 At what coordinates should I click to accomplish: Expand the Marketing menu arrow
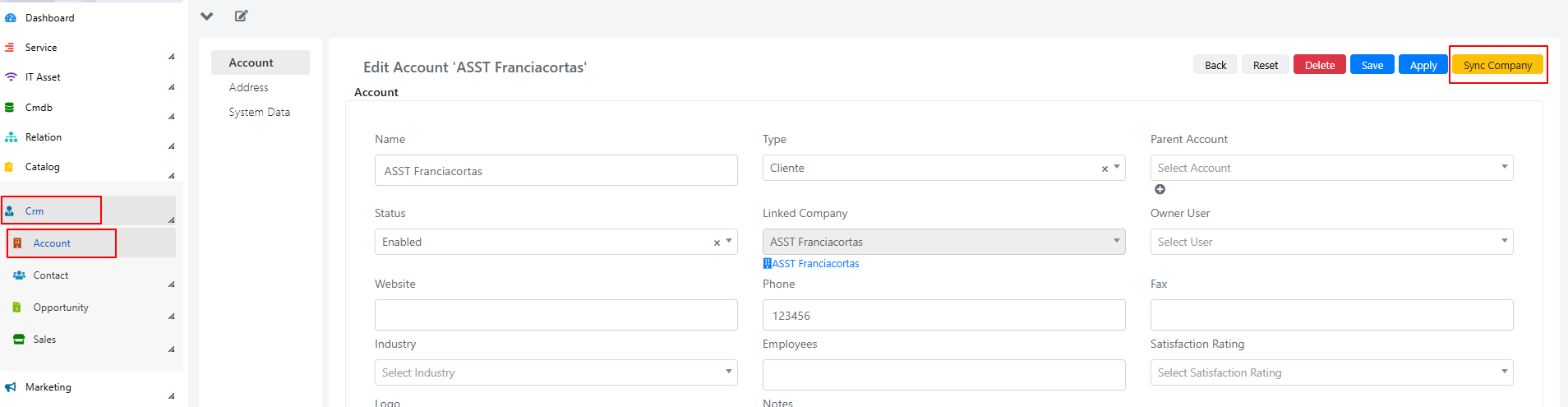click(171, 395)
